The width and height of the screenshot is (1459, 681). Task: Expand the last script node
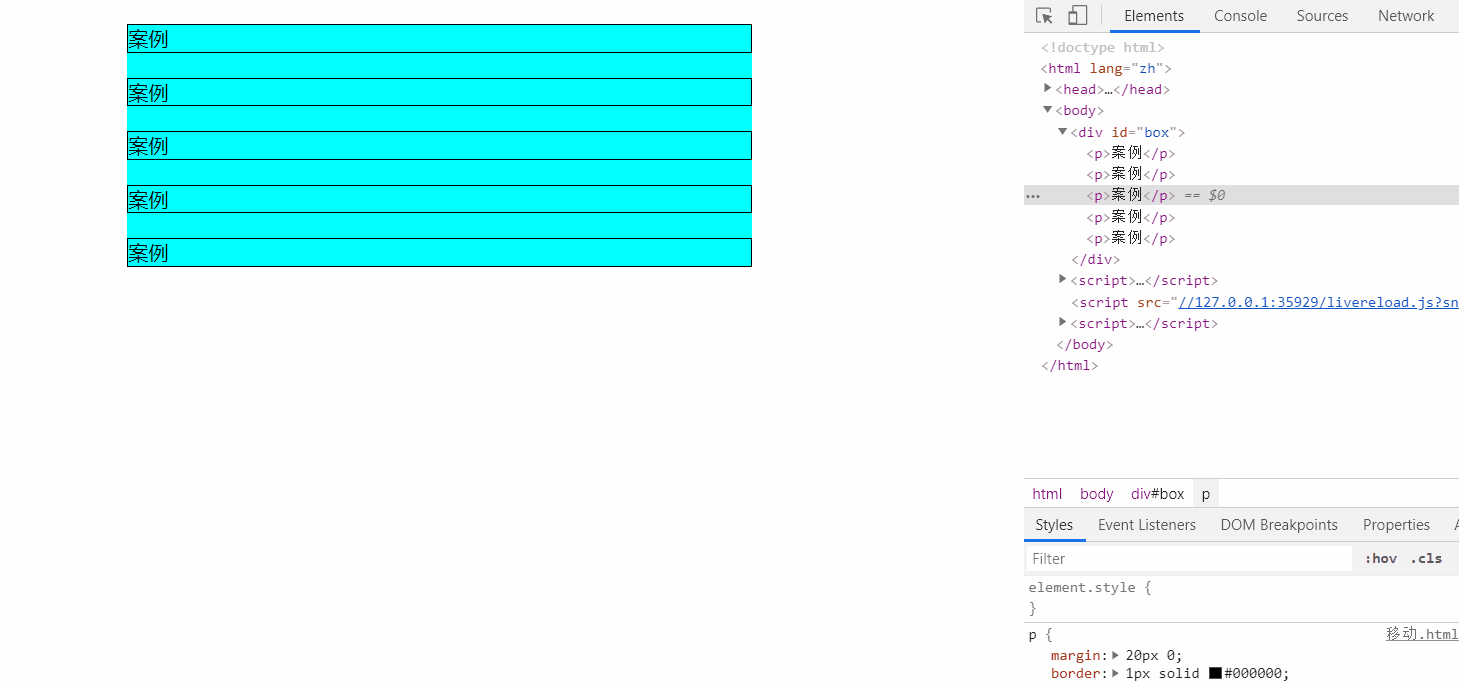tap(1063, 323)
